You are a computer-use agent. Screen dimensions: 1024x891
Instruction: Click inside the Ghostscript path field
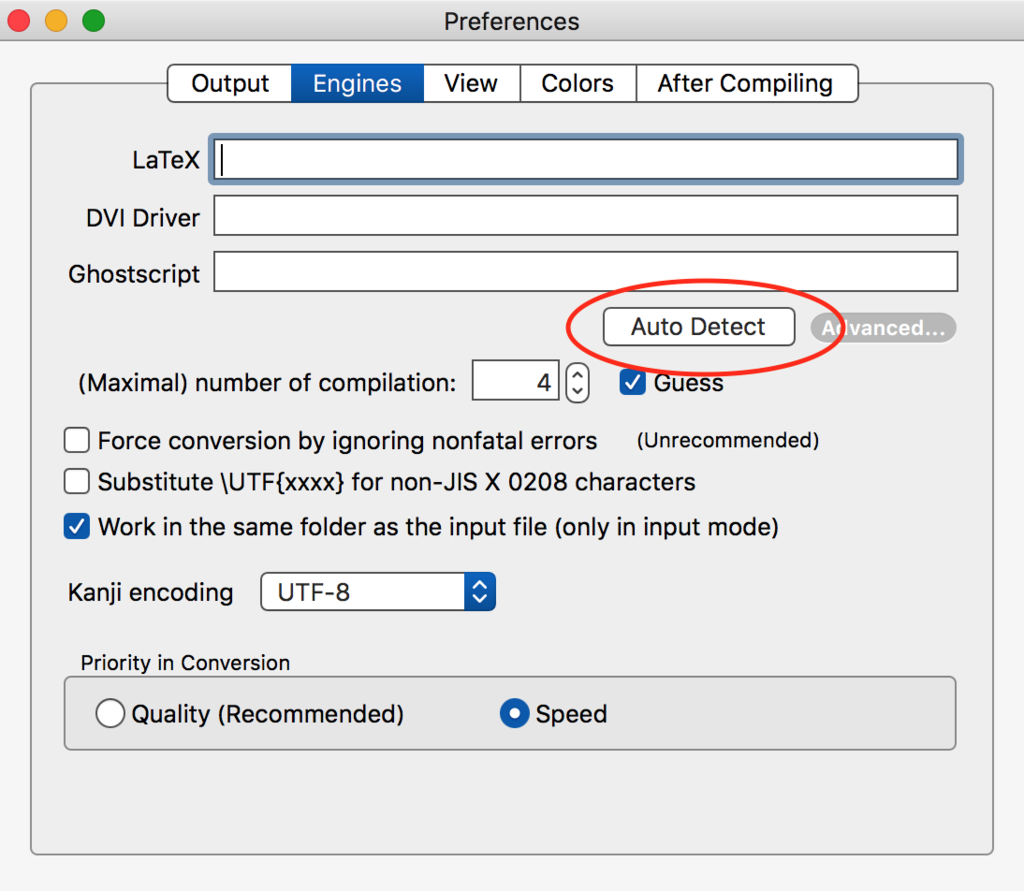(x=585, y=272)
